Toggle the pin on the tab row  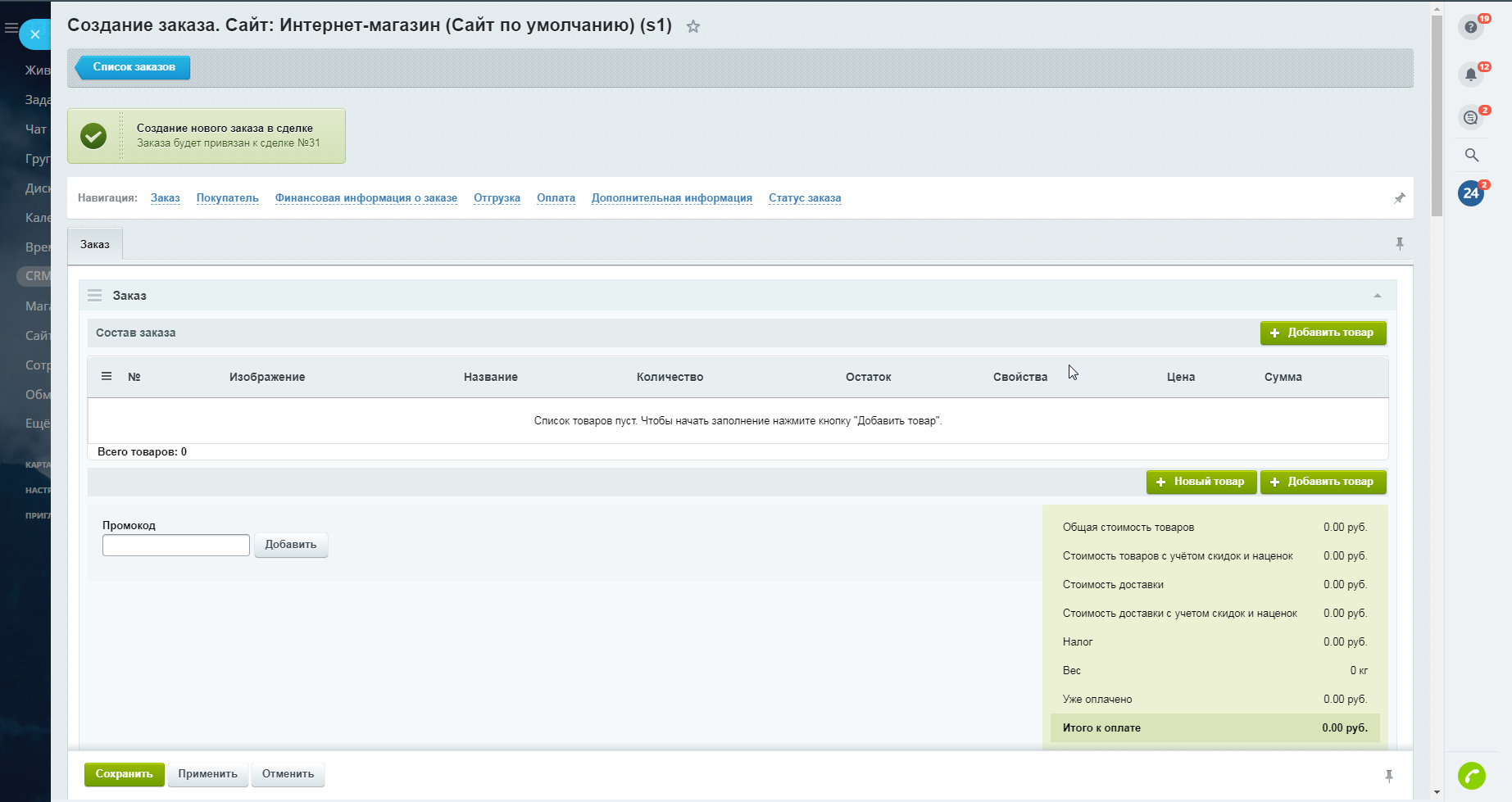(1400, 244)
